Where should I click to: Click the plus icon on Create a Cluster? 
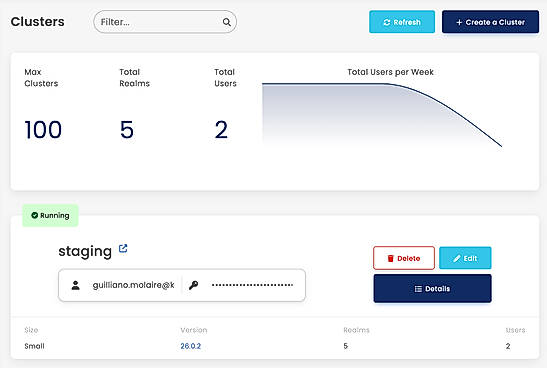[x=459, y=22]
